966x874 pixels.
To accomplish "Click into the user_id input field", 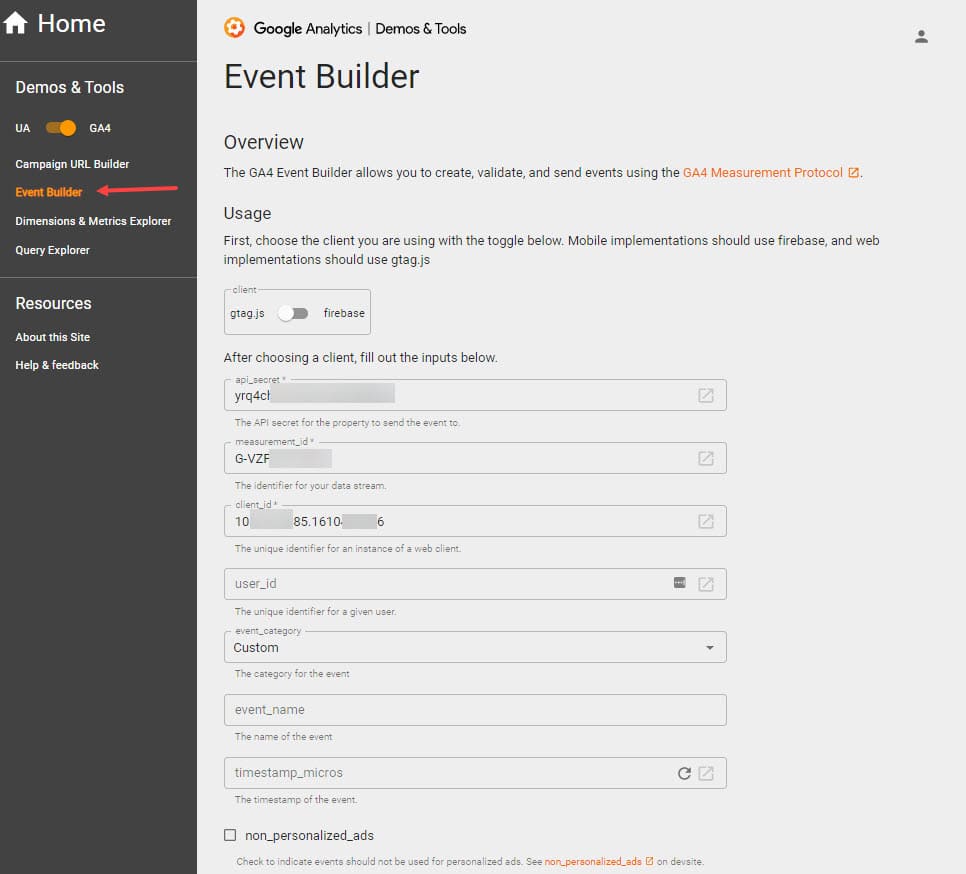I will point(475,584).
